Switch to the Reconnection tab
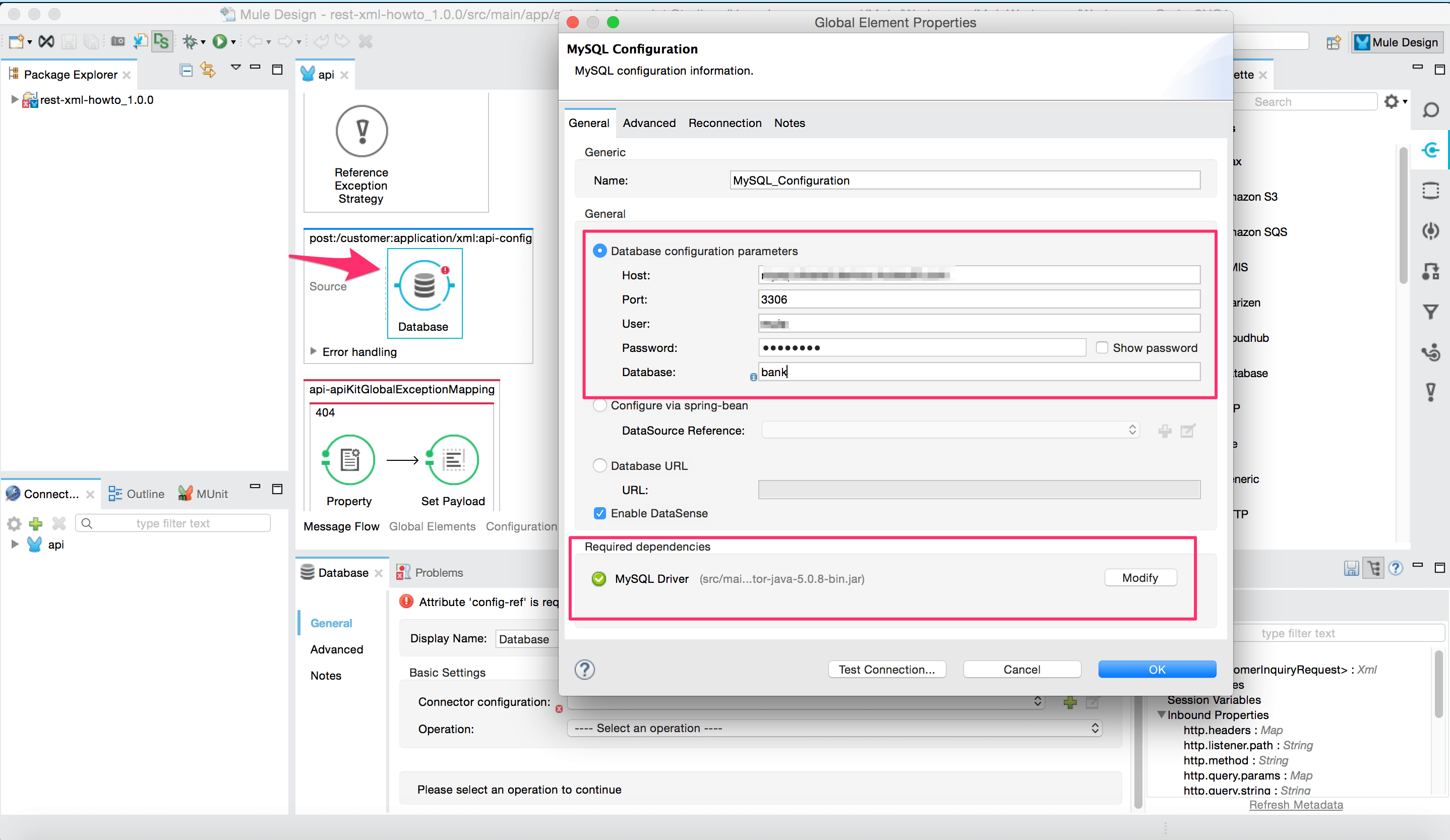The height and width of the screenshot is (840, 1450). click(x=724, y=123)
